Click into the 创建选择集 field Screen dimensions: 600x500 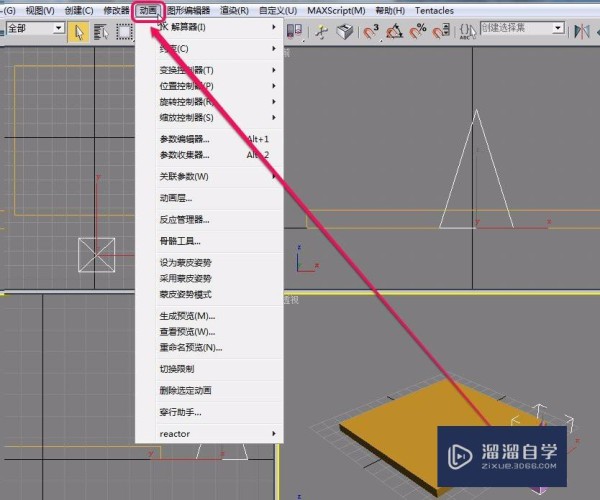516,28
